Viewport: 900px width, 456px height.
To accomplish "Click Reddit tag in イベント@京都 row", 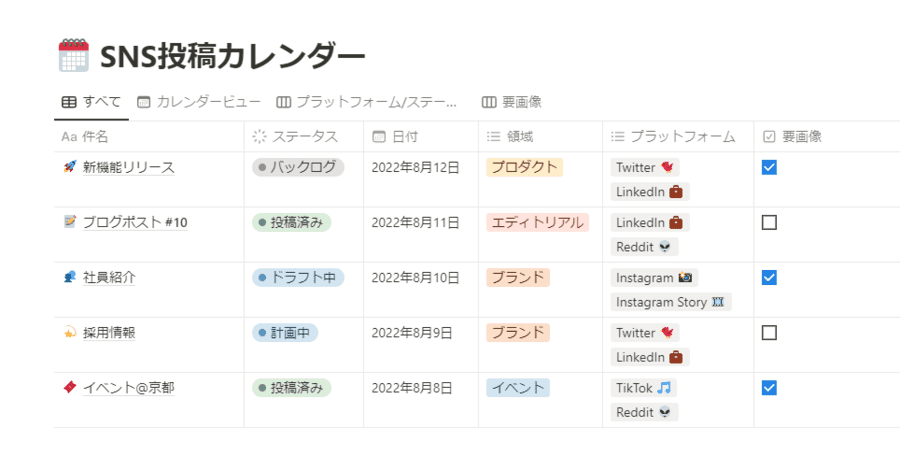I will tap(644, 412).
